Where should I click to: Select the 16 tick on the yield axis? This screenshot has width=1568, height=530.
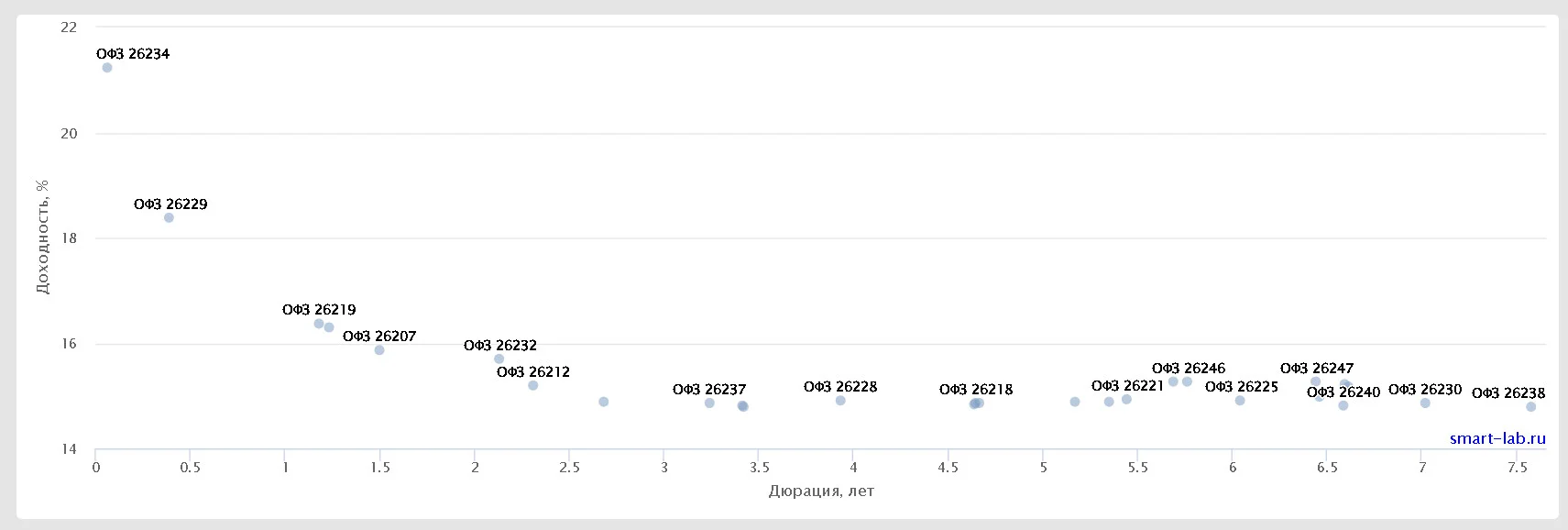(69, 345)
